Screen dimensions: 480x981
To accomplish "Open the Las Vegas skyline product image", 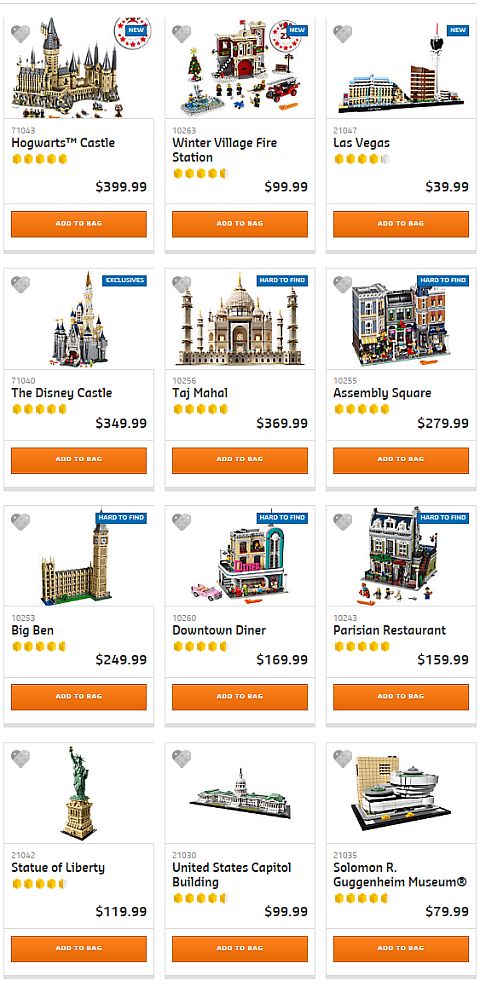I will tap(401, 70).
